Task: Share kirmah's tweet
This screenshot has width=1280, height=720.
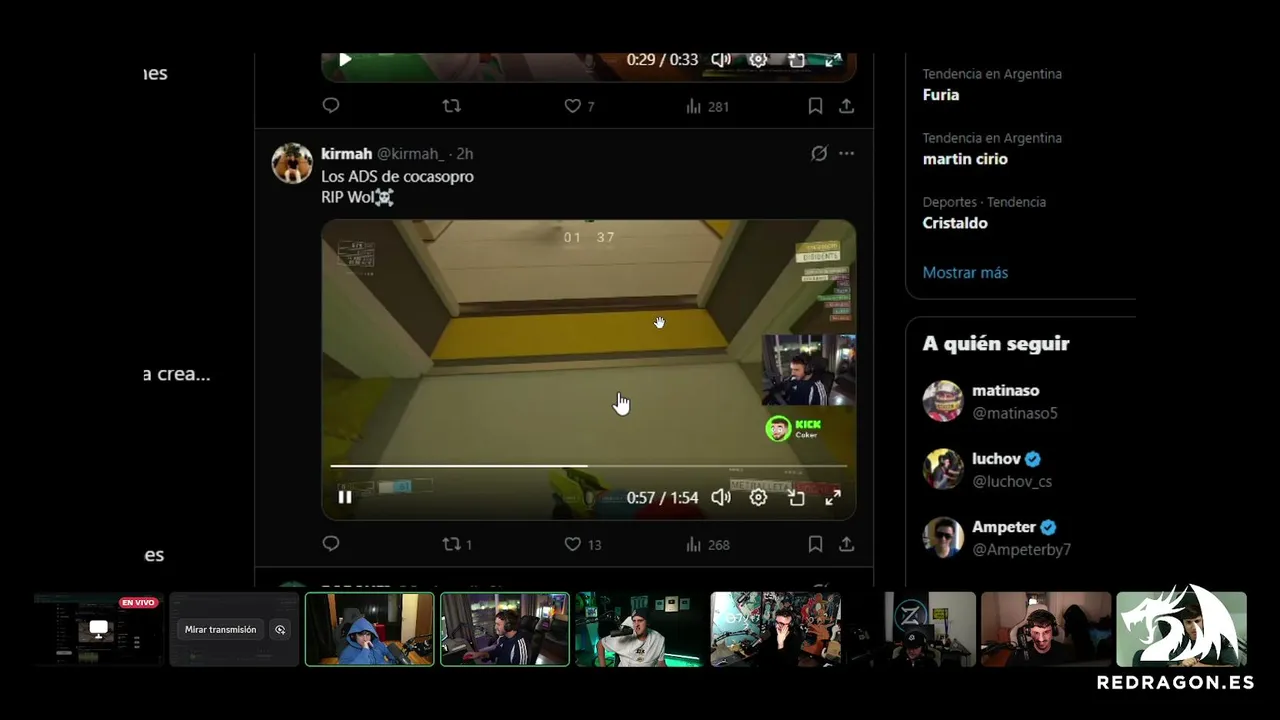Action: [x=846, y=544]
